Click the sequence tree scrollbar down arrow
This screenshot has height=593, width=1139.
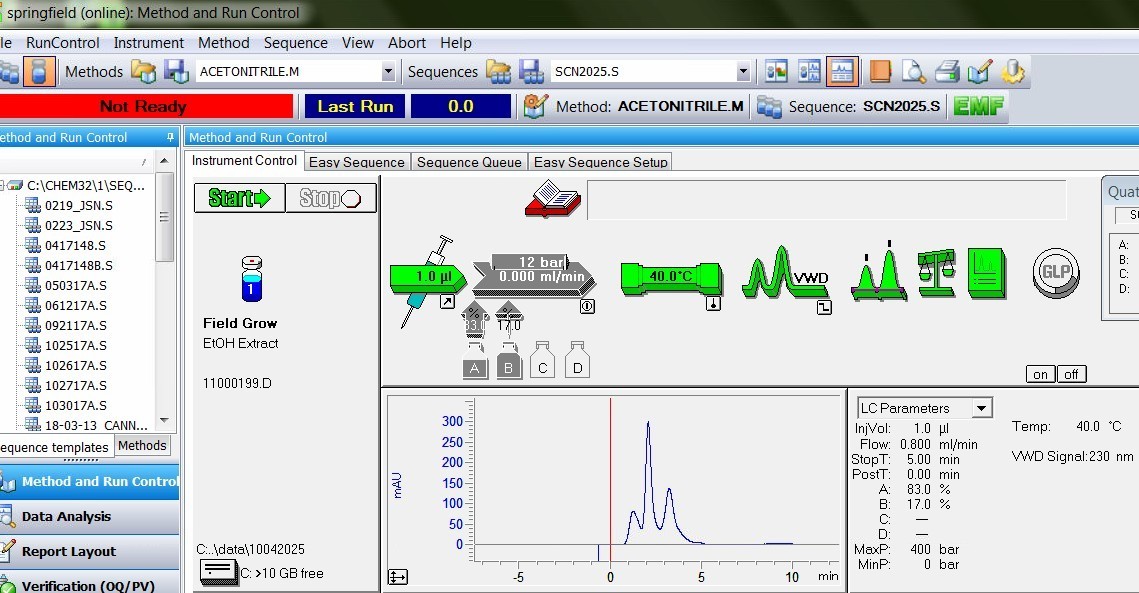pyautogui.click(x=164, y=421)
